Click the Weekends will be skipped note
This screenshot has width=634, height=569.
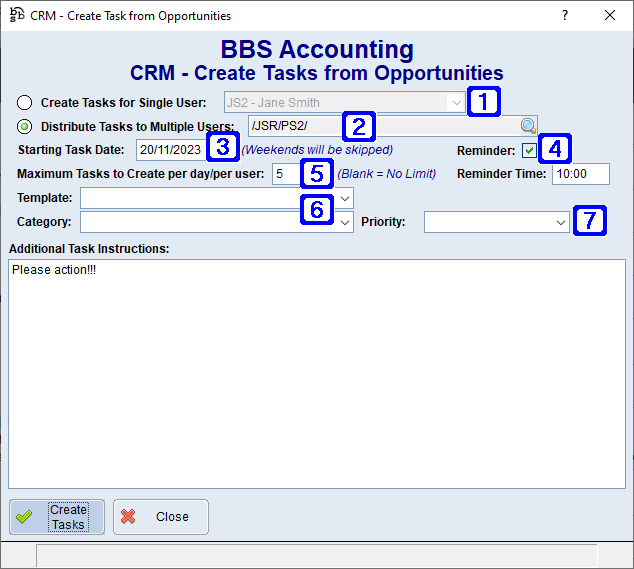pos(317,150)
